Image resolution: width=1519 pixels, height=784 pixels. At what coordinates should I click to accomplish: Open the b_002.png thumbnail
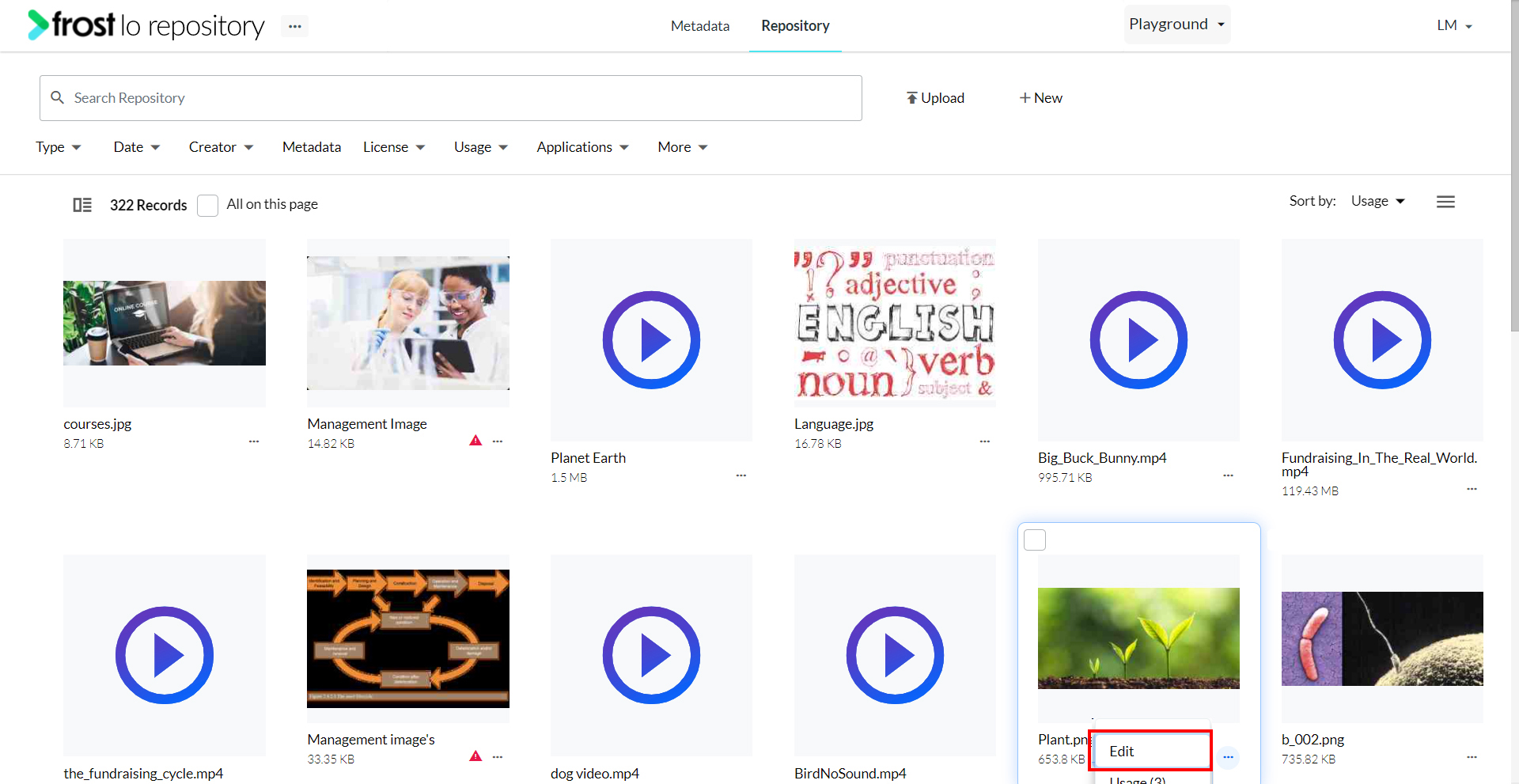click(1382, 638)
